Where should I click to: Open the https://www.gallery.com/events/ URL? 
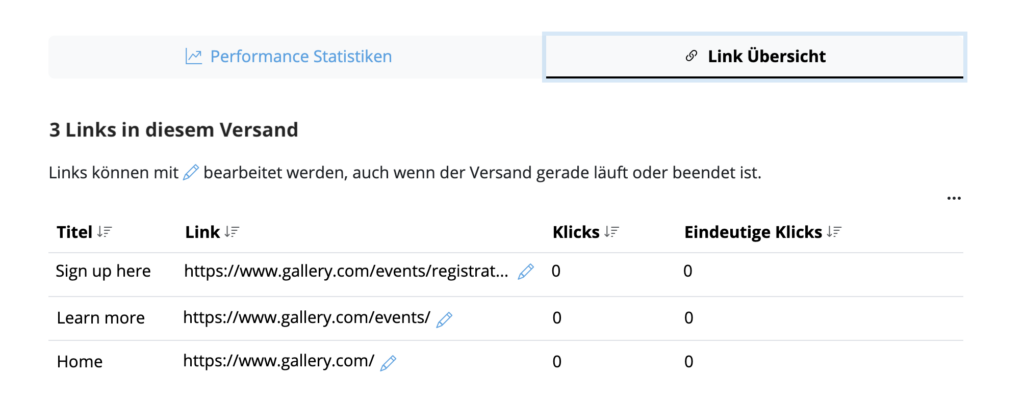[x=307, y=318]
